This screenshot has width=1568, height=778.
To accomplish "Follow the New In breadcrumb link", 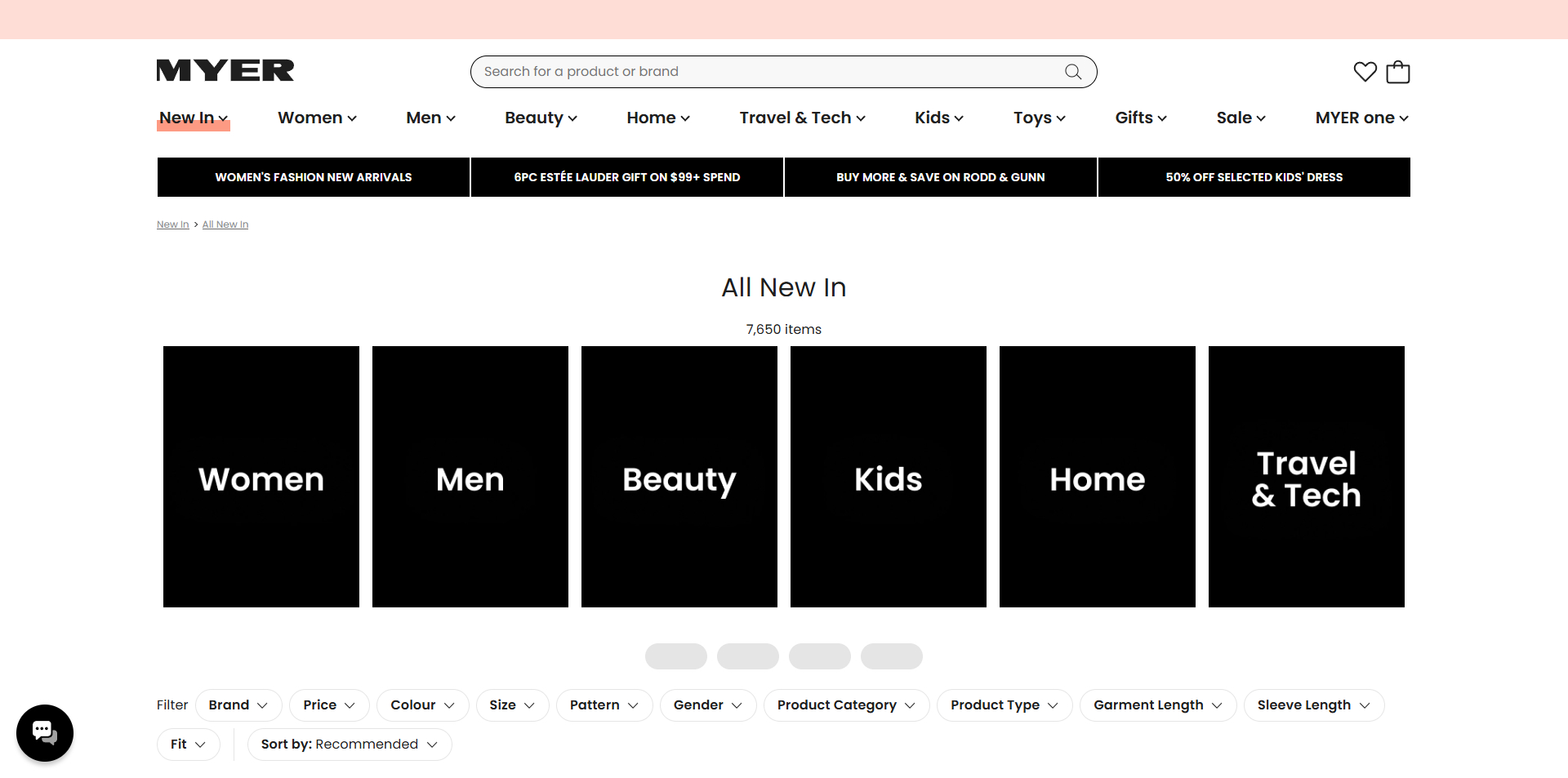I will (x=173, y=225).
